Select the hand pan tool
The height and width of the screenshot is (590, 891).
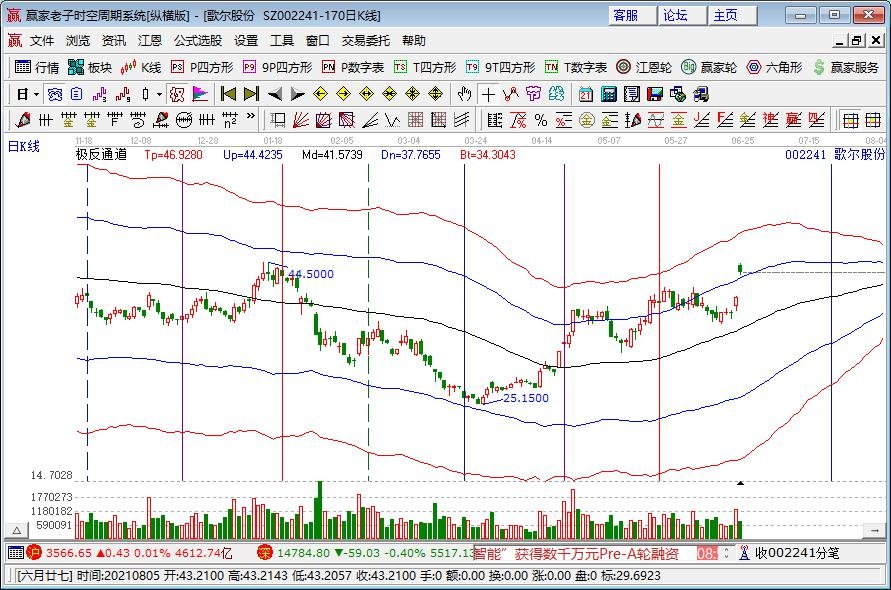click(465, 94)
